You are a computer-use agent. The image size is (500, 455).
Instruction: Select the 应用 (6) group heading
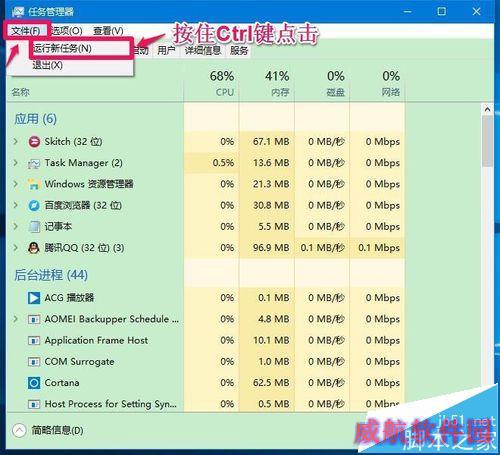pyautogui.click(x=35, y=119)
